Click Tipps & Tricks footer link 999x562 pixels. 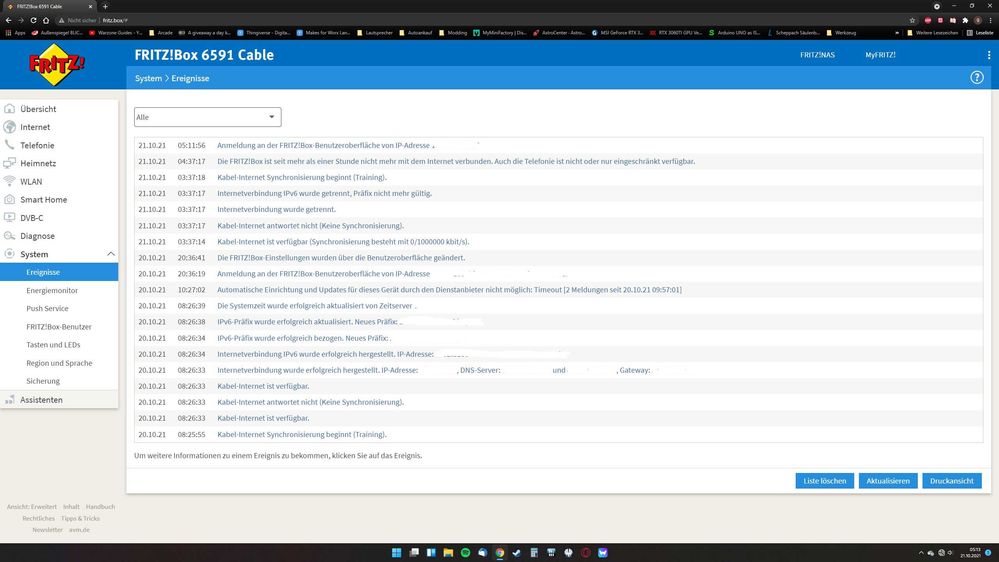coord(80,519)
